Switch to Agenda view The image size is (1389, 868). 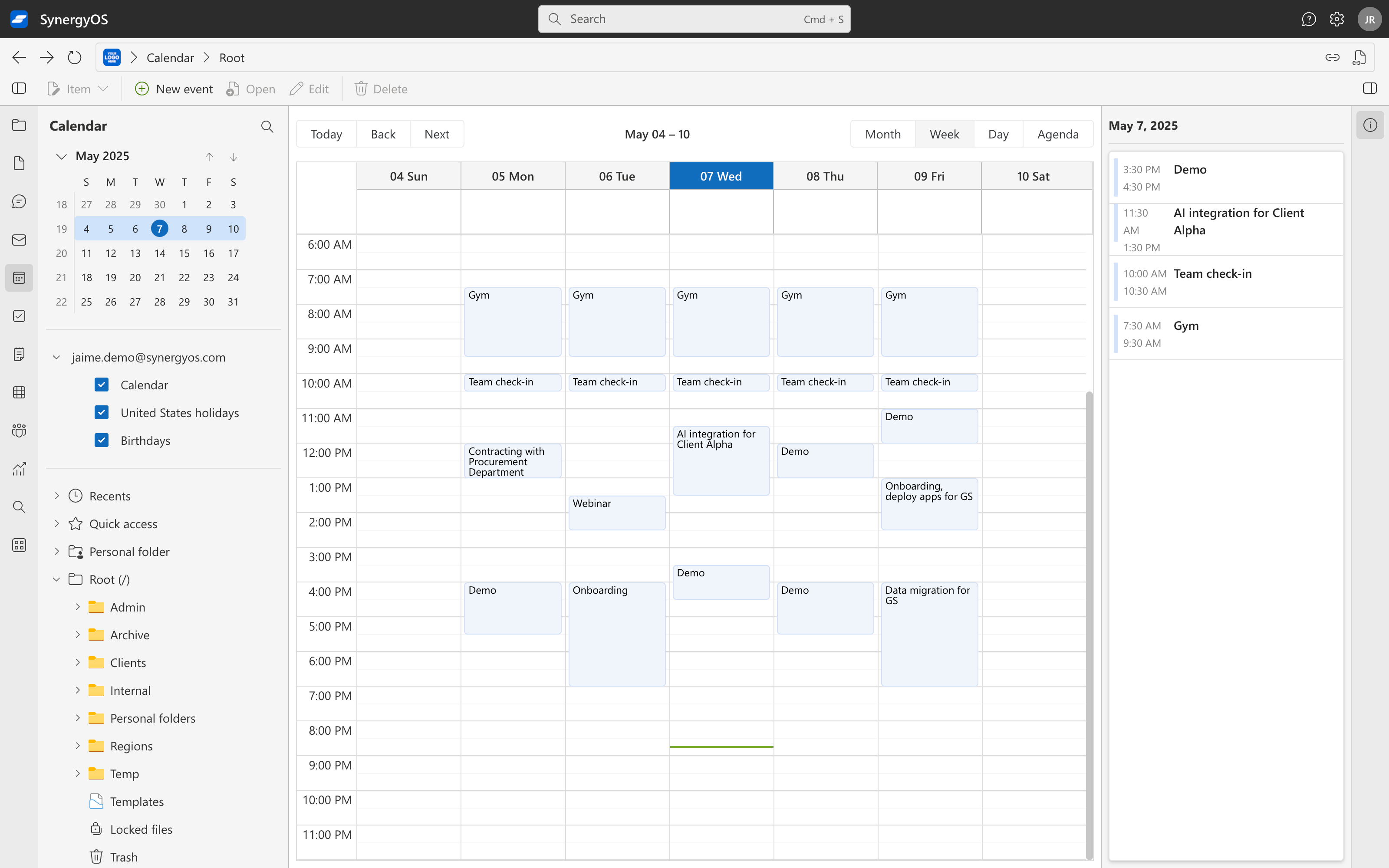(1058, 134)
